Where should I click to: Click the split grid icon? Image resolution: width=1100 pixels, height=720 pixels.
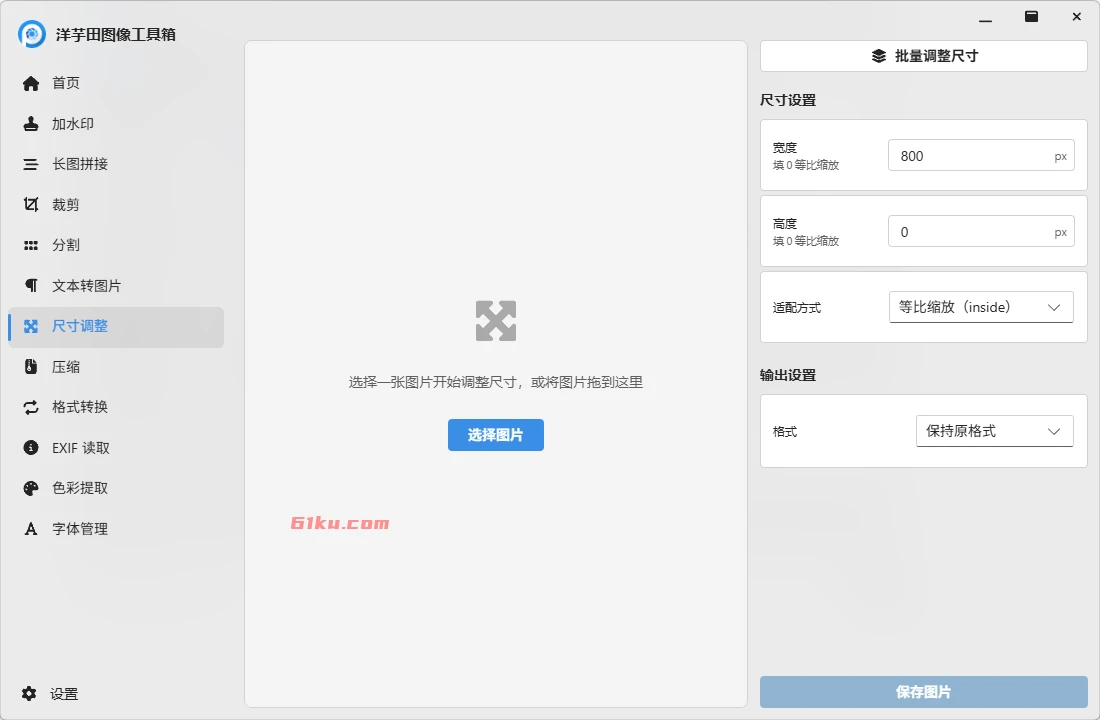[x=31, y=246]
